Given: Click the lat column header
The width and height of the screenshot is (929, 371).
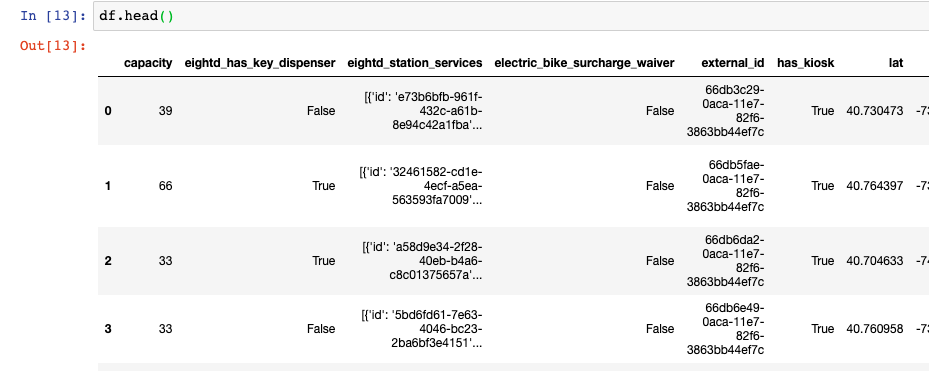Looking at the screenshot, I should (896, 63).
